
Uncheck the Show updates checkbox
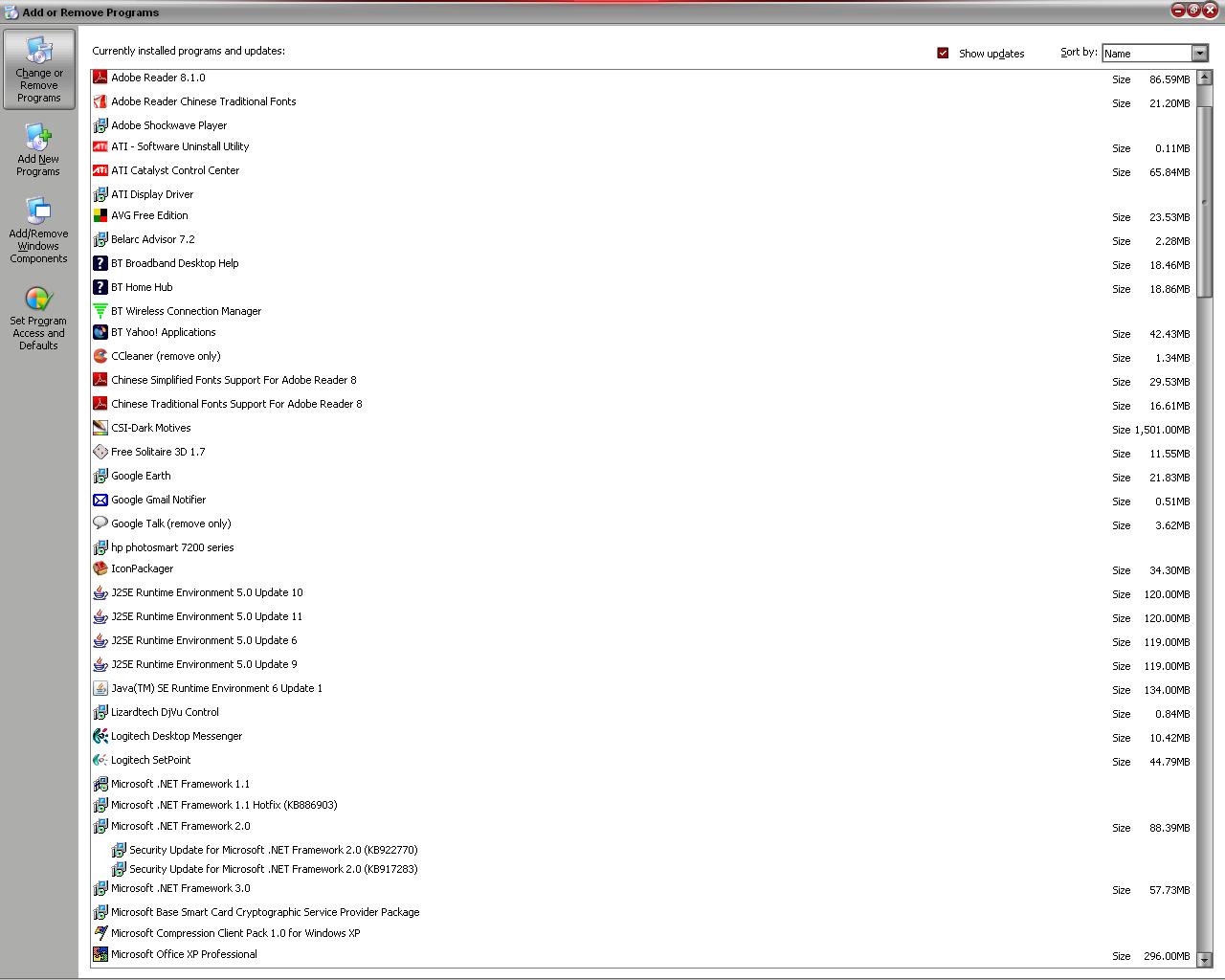[943, 53]
